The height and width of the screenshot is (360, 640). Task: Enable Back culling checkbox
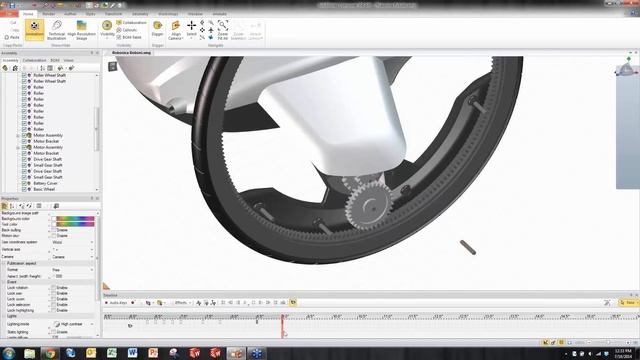[x=53, y=230]
